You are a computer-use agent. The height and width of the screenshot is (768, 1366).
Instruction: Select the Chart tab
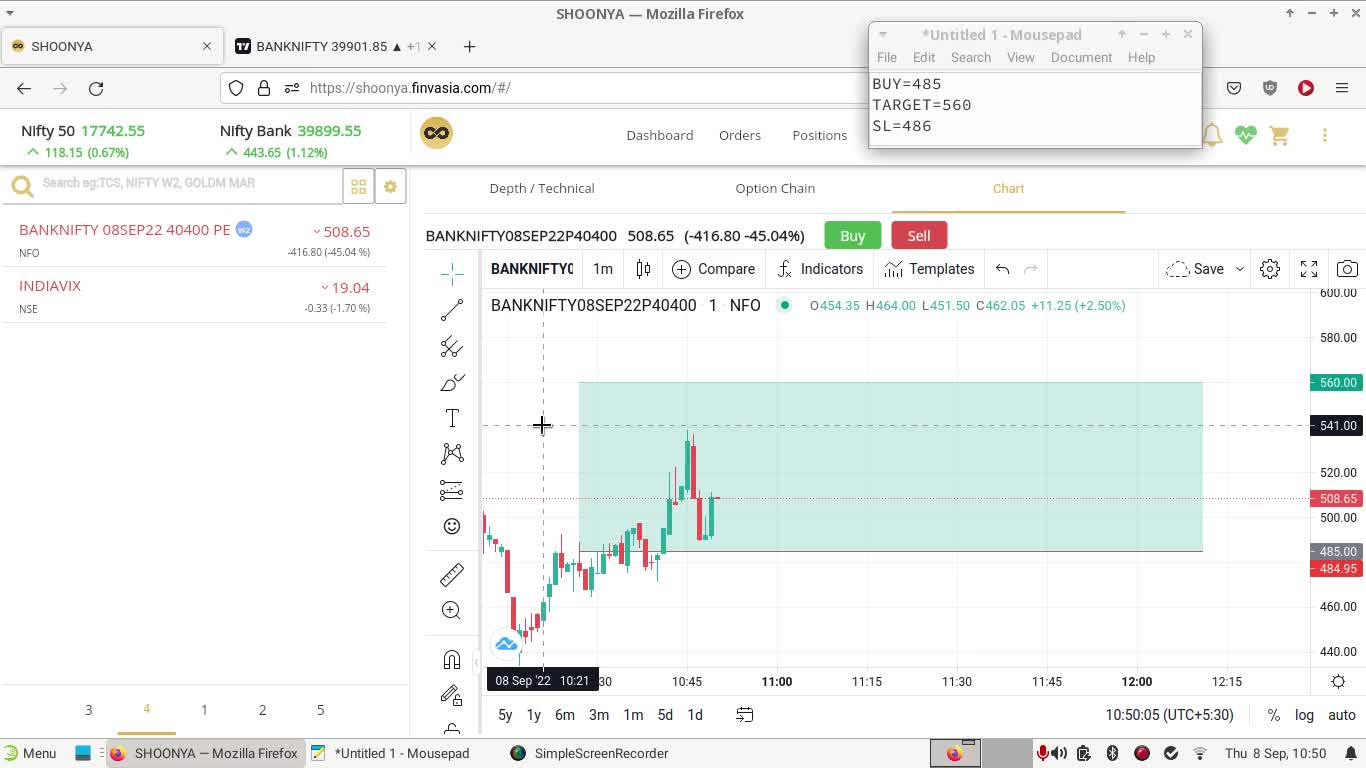pos(1008,188)
